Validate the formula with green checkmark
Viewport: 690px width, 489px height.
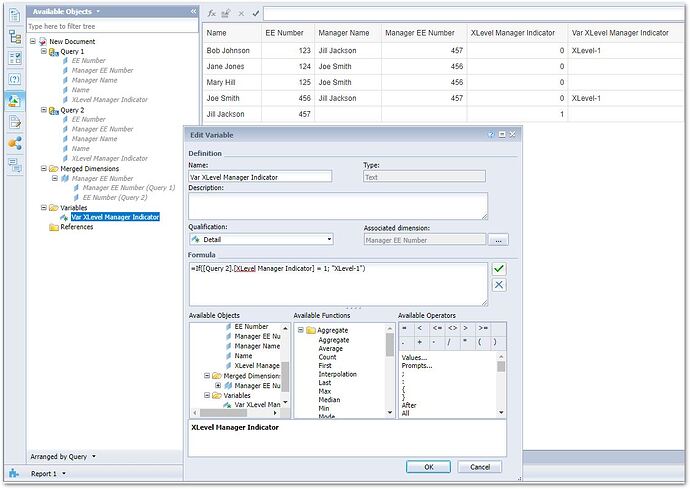point(499,268)
